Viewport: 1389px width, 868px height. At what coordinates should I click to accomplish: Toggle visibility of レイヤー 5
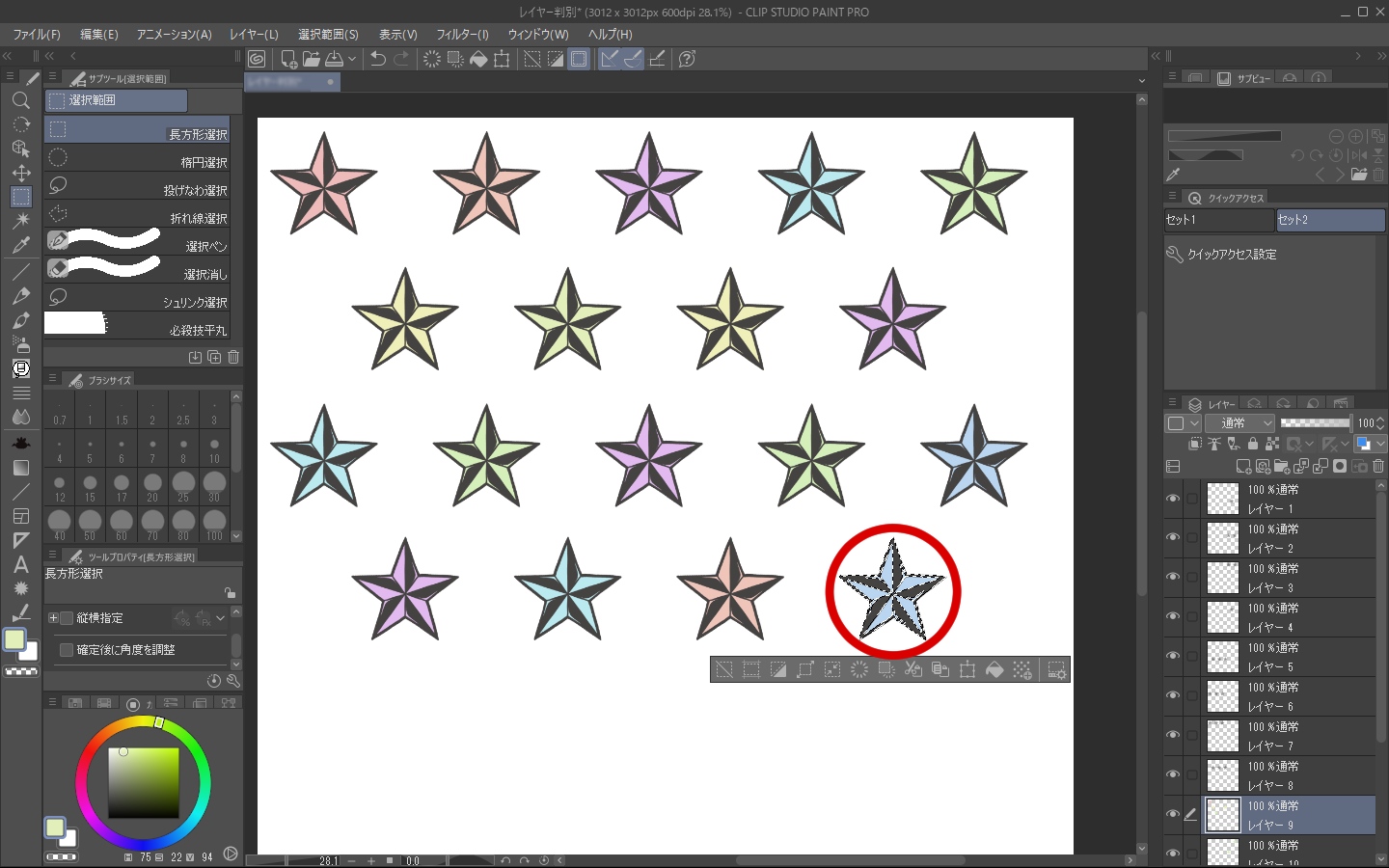tap(1173, 657)
